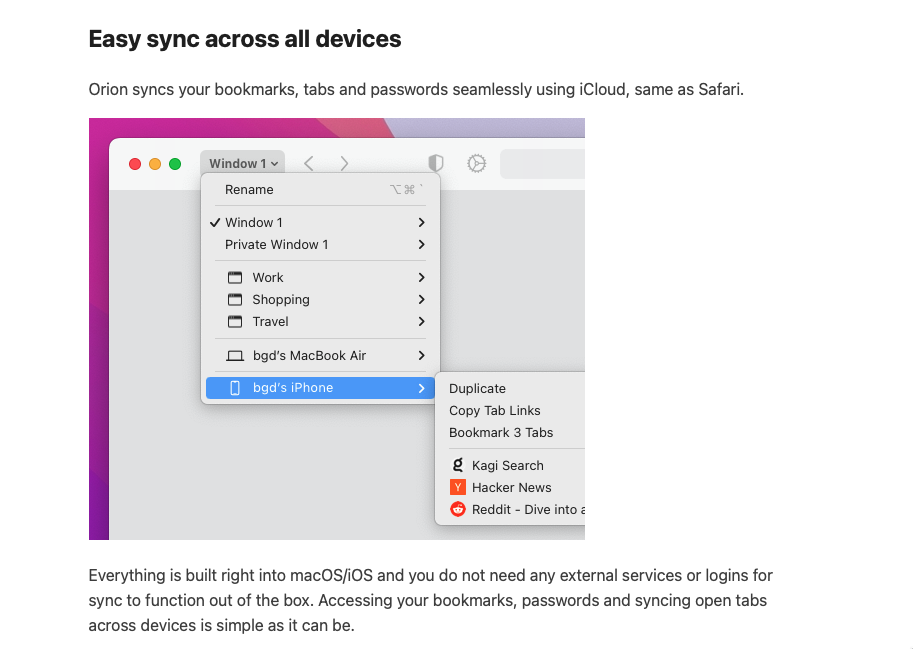The image size is (913, 649).
Task: Choose Bookmark 3 Tabs
Action: (x=500, y=433)
